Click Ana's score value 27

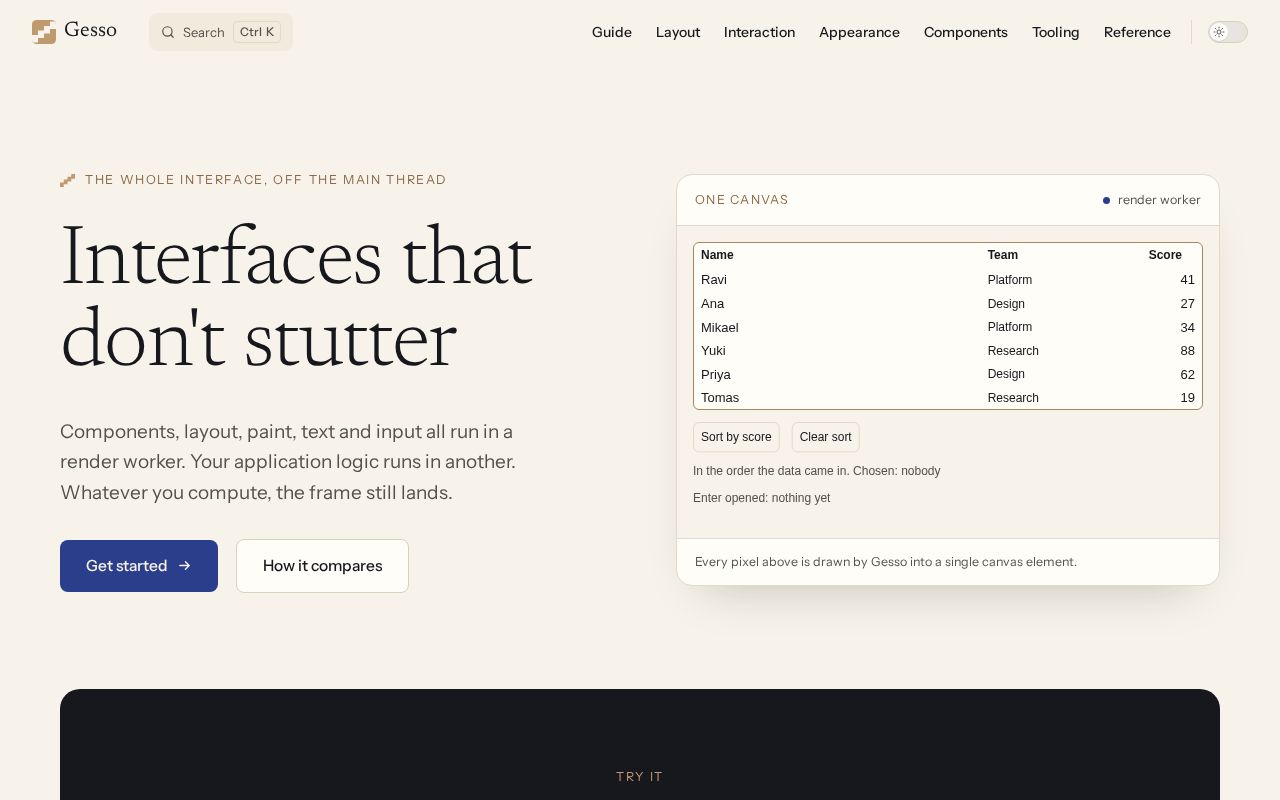click(x=1187, y=304)
